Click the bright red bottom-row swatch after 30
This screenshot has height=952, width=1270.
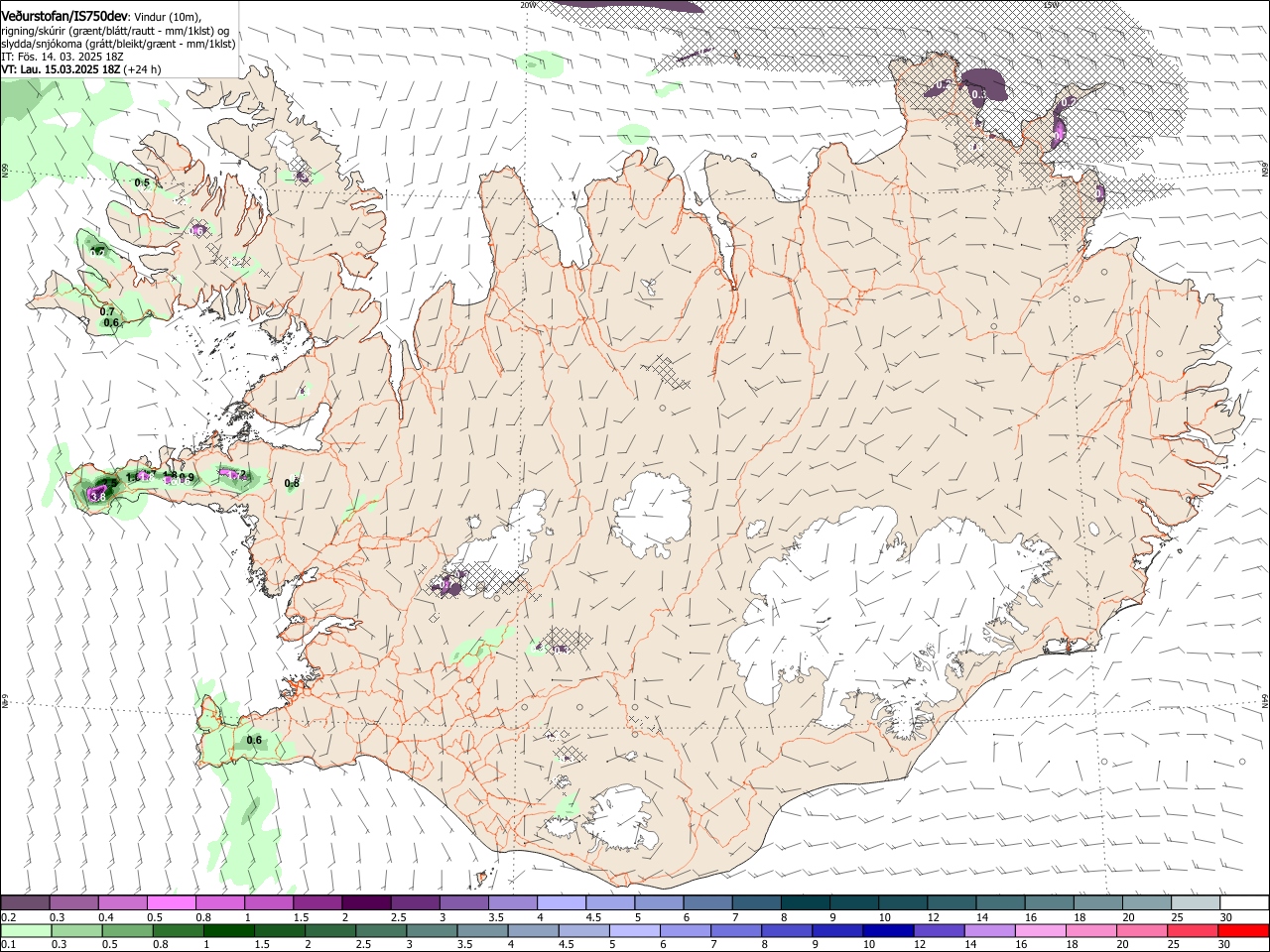tap(1243, 930)
